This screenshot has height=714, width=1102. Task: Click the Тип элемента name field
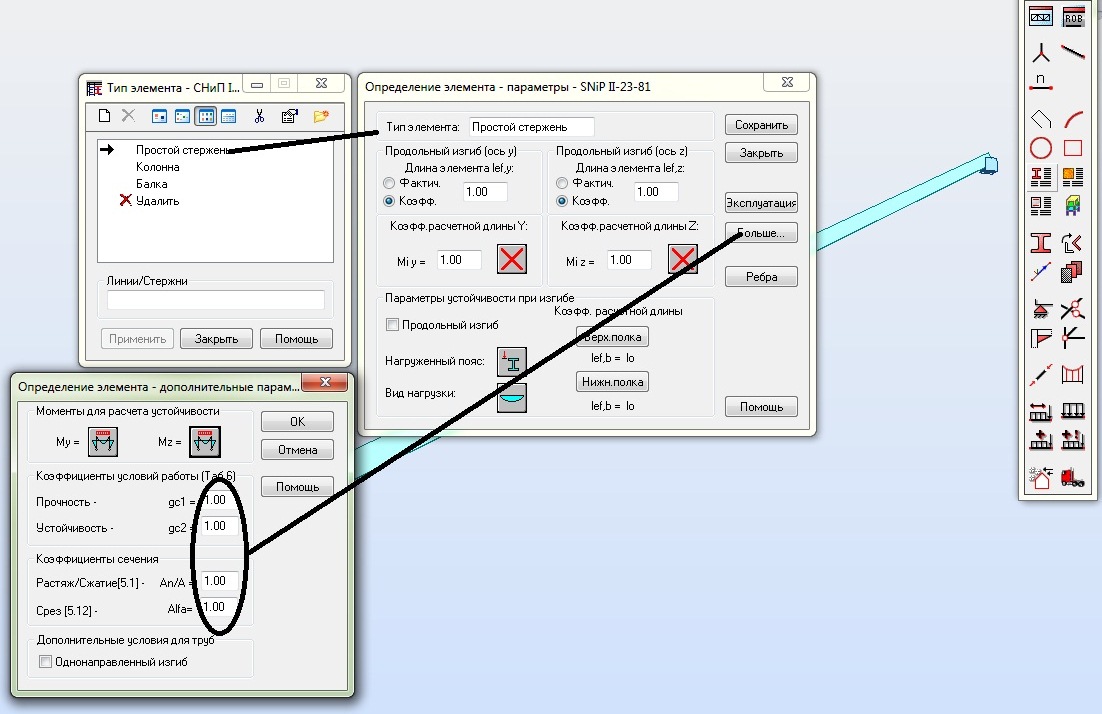point(531,127)
